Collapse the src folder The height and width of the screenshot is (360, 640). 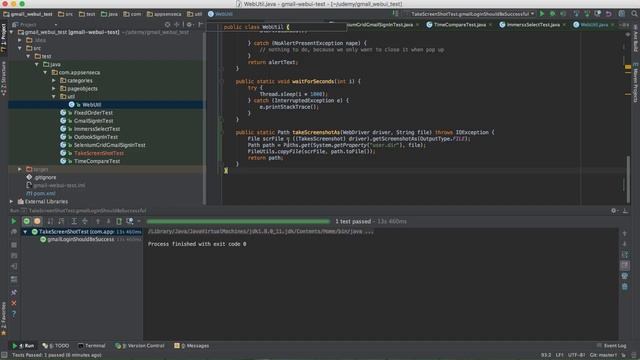coord(20,48)
